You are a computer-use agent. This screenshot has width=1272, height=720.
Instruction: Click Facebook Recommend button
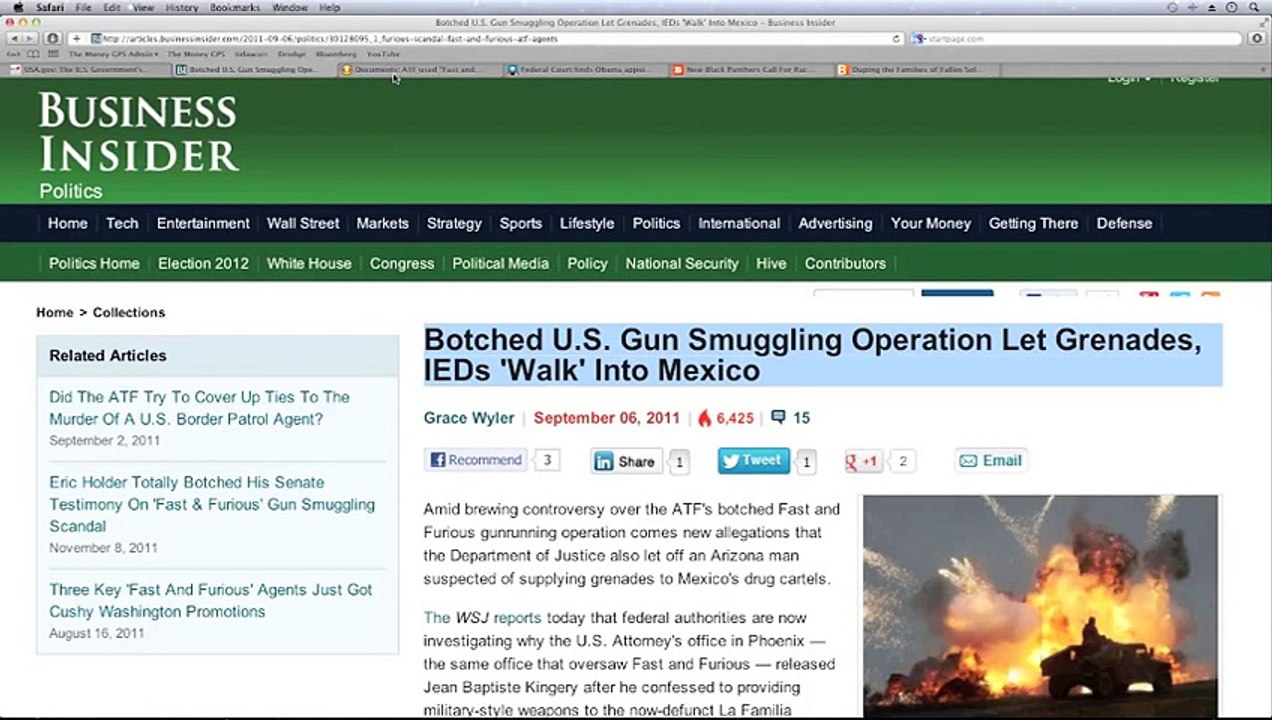(476, 460)
